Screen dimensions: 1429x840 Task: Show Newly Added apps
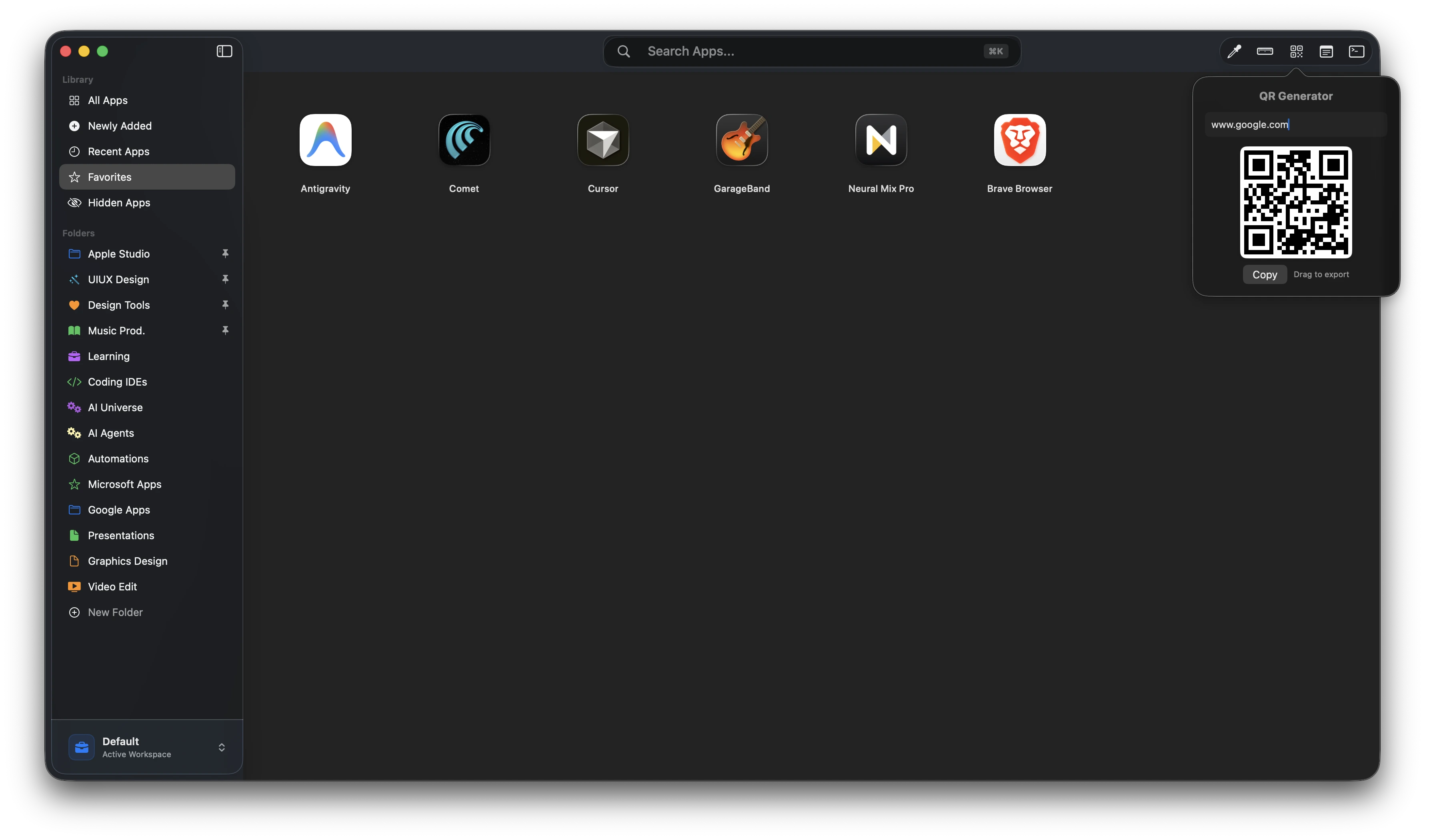click(x=147, y=126)
